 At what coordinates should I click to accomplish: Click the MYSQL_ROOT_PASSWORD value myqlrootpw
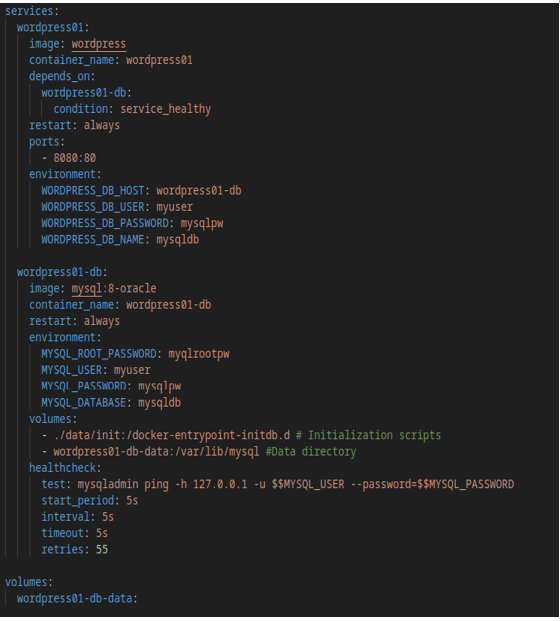pos(199,354)
